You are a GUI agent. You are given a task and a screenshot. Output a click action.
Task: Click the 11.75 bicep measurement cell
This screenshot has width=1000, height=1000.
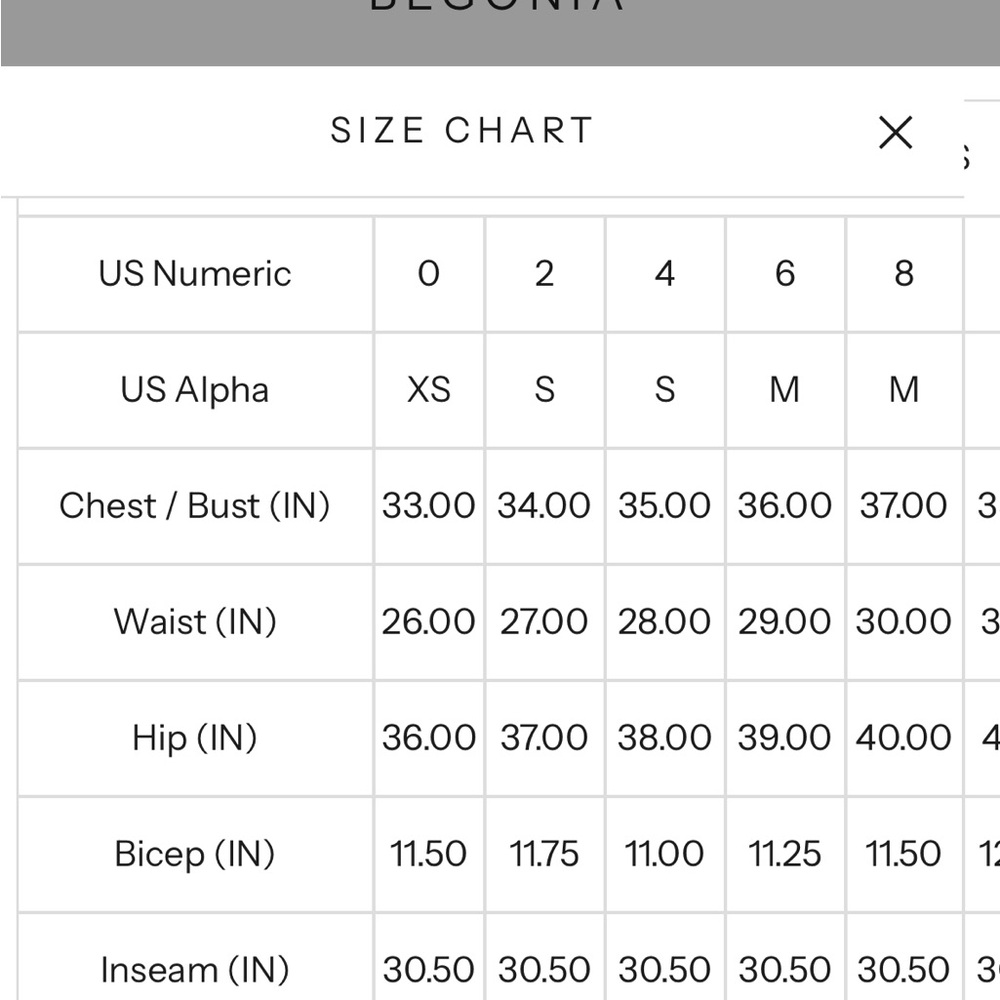[x=545, y=855]
